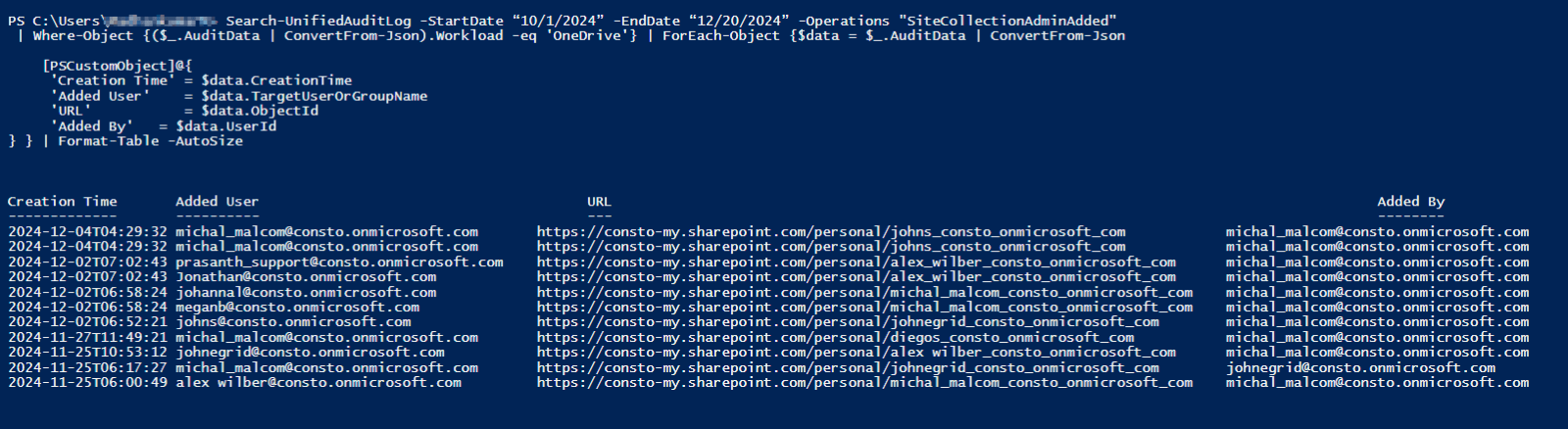Screen dimensions: 1568x429
Task: Select the prasanth_support@consto.onmicrosoft.com added user
Action: coord(339,262)
